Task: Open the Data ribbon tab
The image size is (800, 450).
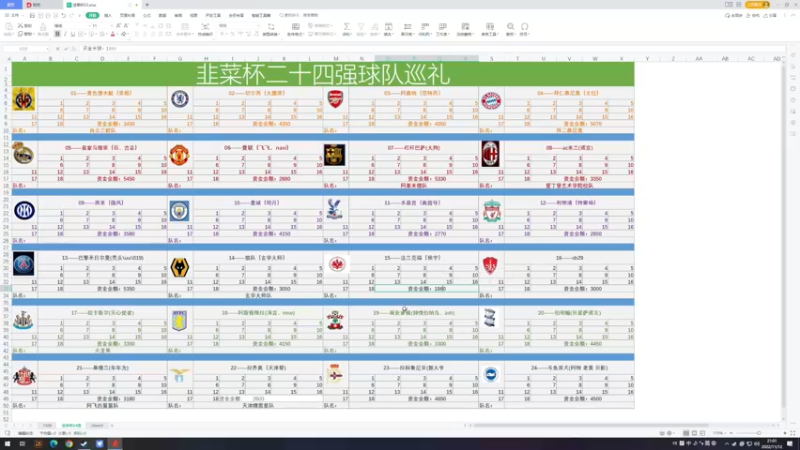Action: (162, 16)
